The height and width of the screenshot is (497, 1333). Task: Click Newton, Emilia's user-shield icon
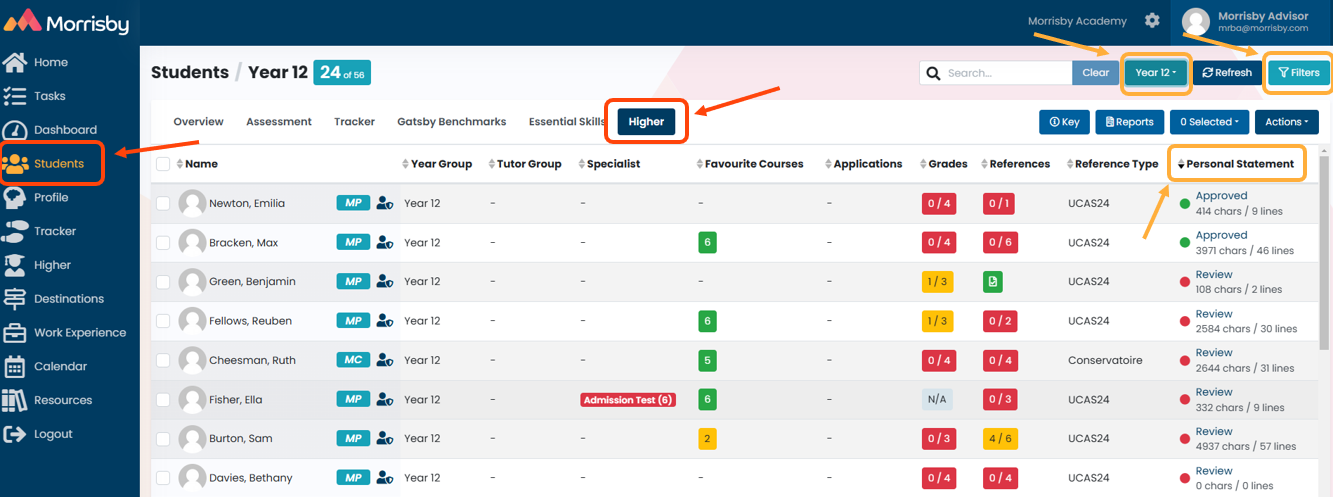tap(385, 204)
